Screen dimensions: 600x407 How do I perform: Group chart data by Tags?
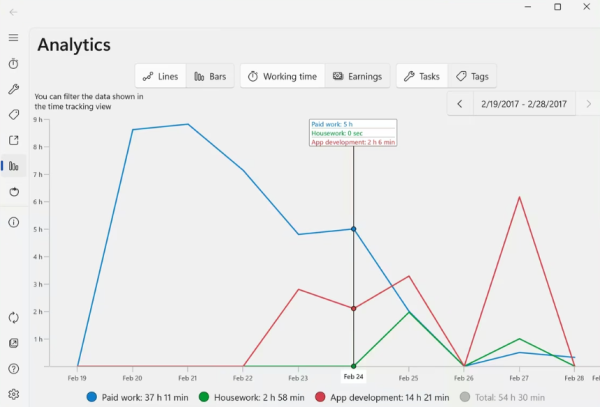tap(472, 77)
